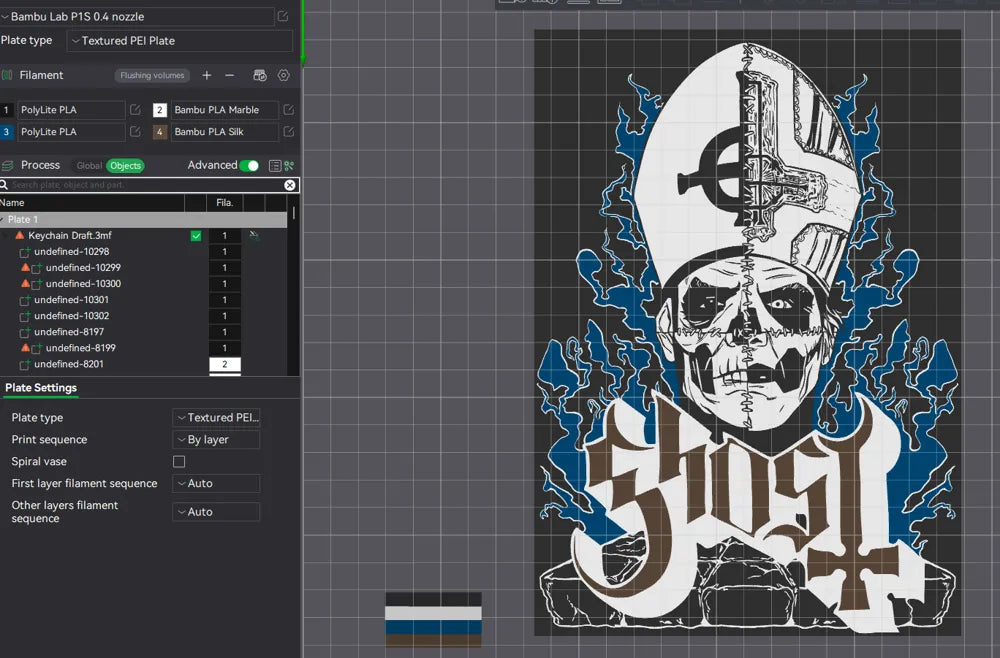Switch to the Global process tab
This screenshot has height=658, width=1000.
tap(89, 166)
